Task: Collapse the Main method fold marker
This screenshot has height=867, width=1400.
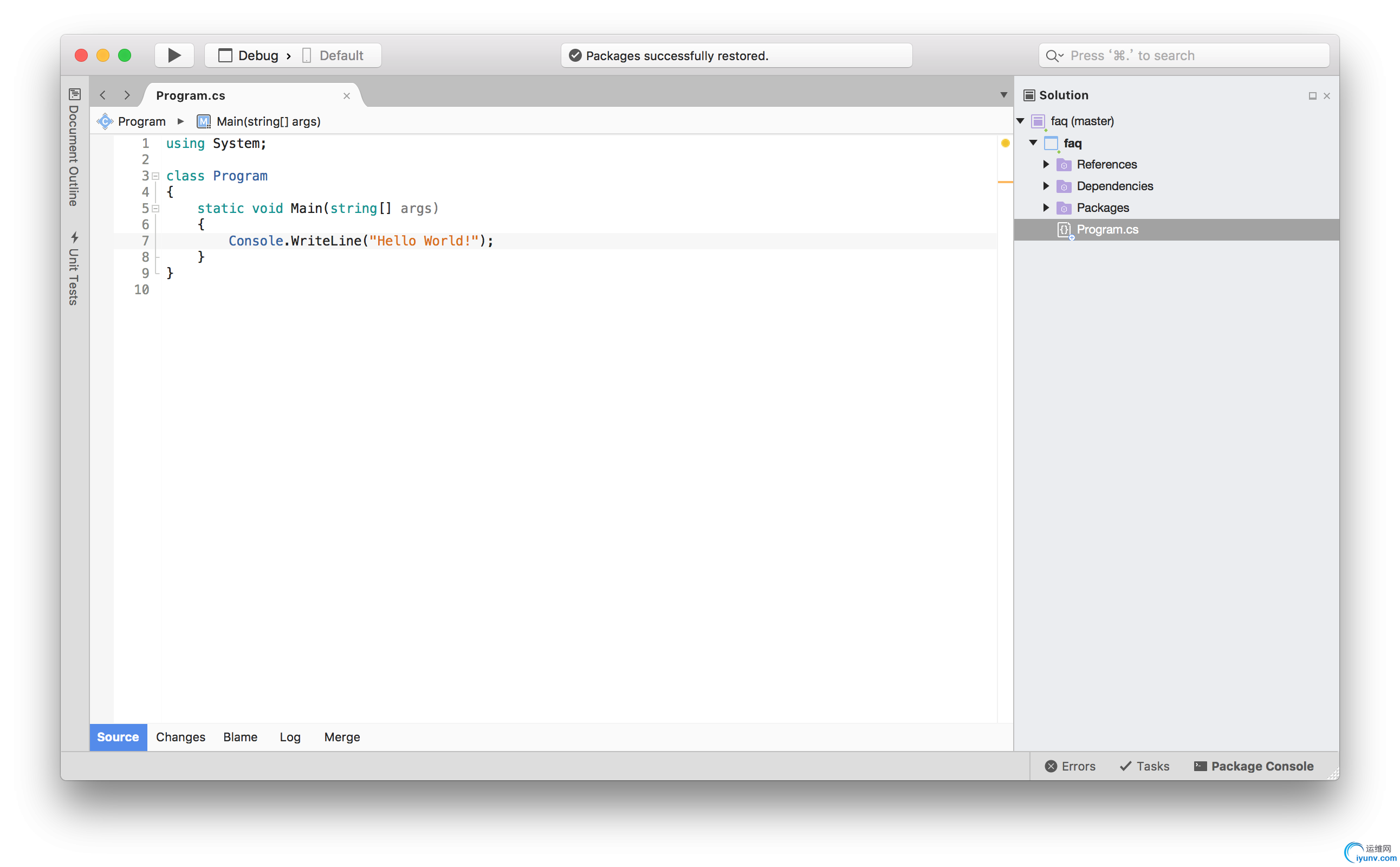Action: tap(155, 209)
